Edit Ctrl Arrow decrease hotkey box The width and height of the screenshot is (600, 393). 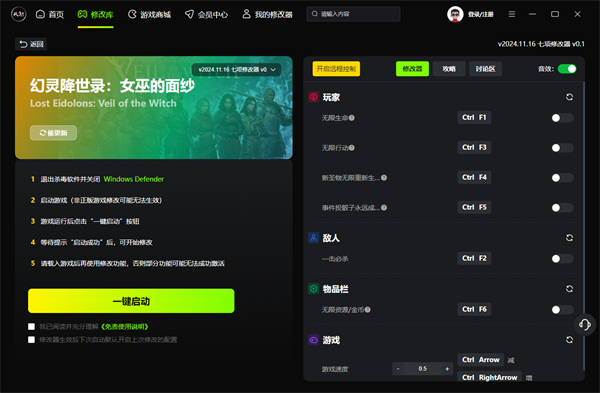pyautogui.click(x=481, y=360)
